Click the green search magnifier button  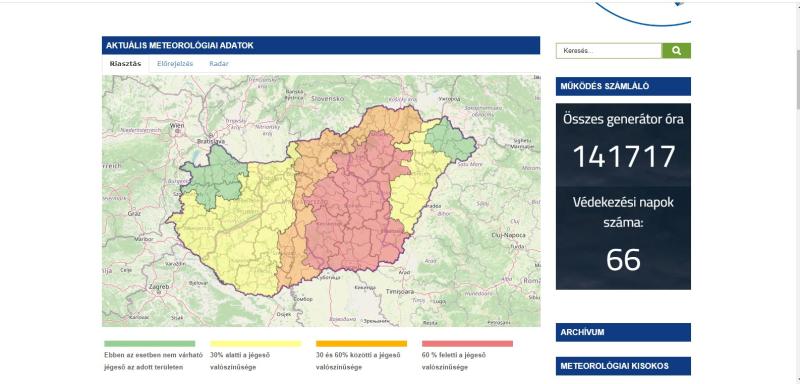pyautogui.click(x=676, y=50)
